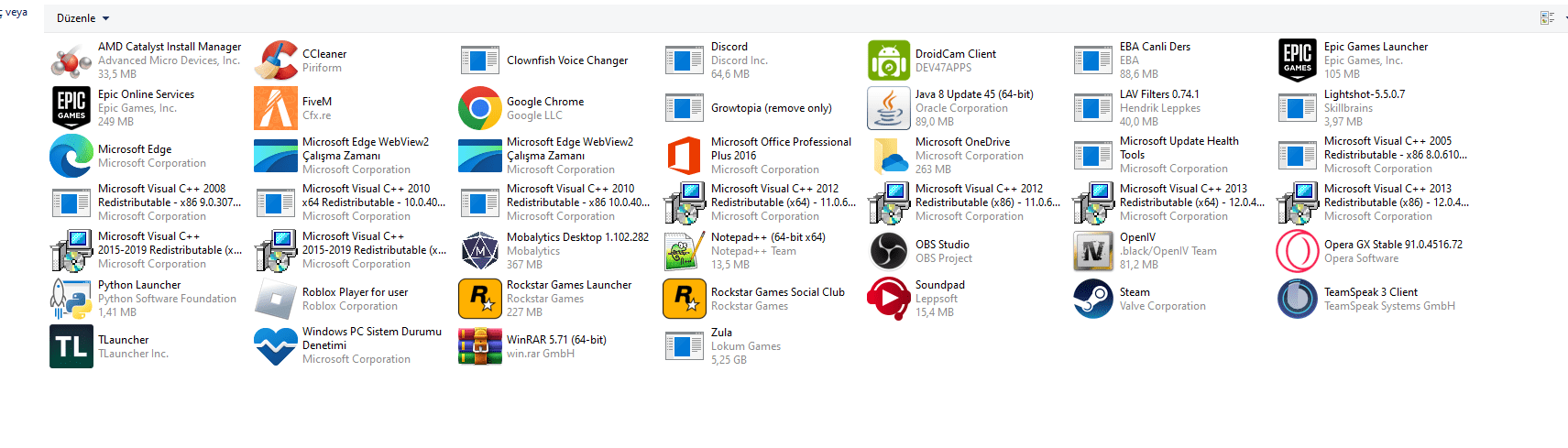Select the Roblox Player icon
Screen dimensions: 1568x448
point(276,299)
